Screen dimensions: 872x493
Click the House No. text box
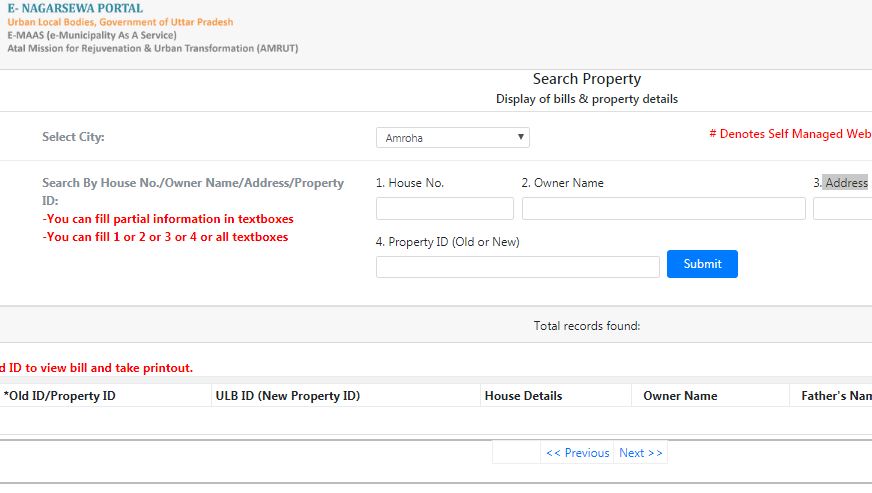click(x=444, y=208)
